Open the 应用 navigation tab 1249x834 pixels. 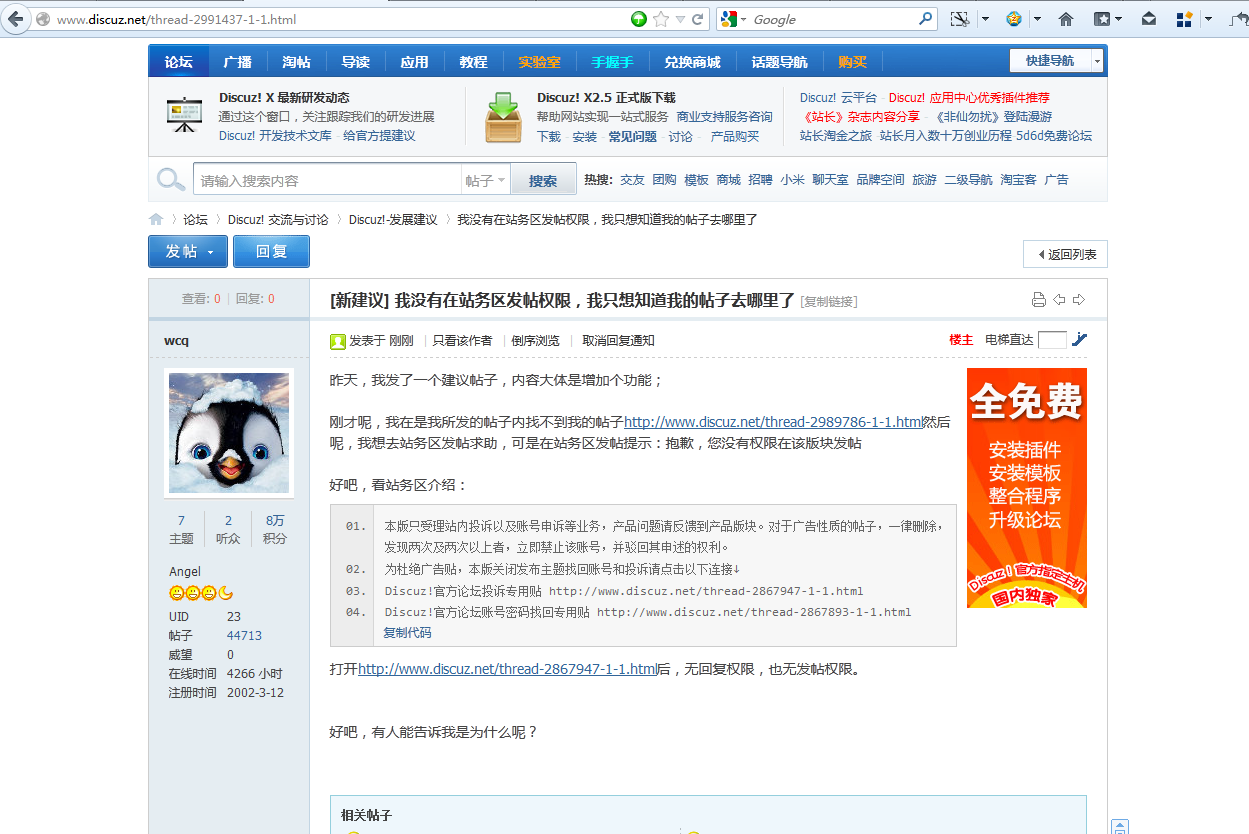click(x=415, y=62)
